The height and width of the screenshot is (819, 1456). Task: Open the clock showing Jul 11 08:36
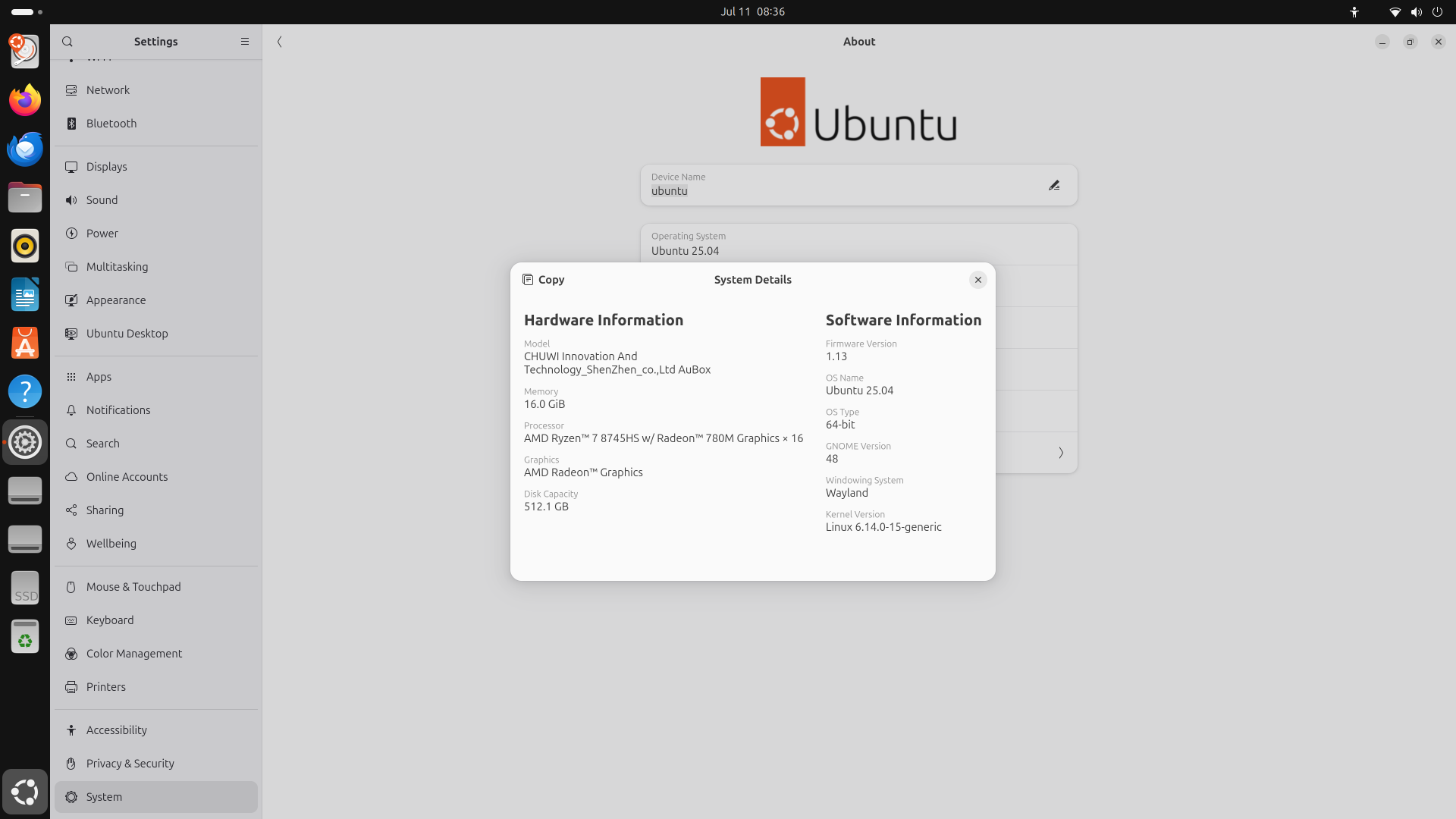pos(752,11)
